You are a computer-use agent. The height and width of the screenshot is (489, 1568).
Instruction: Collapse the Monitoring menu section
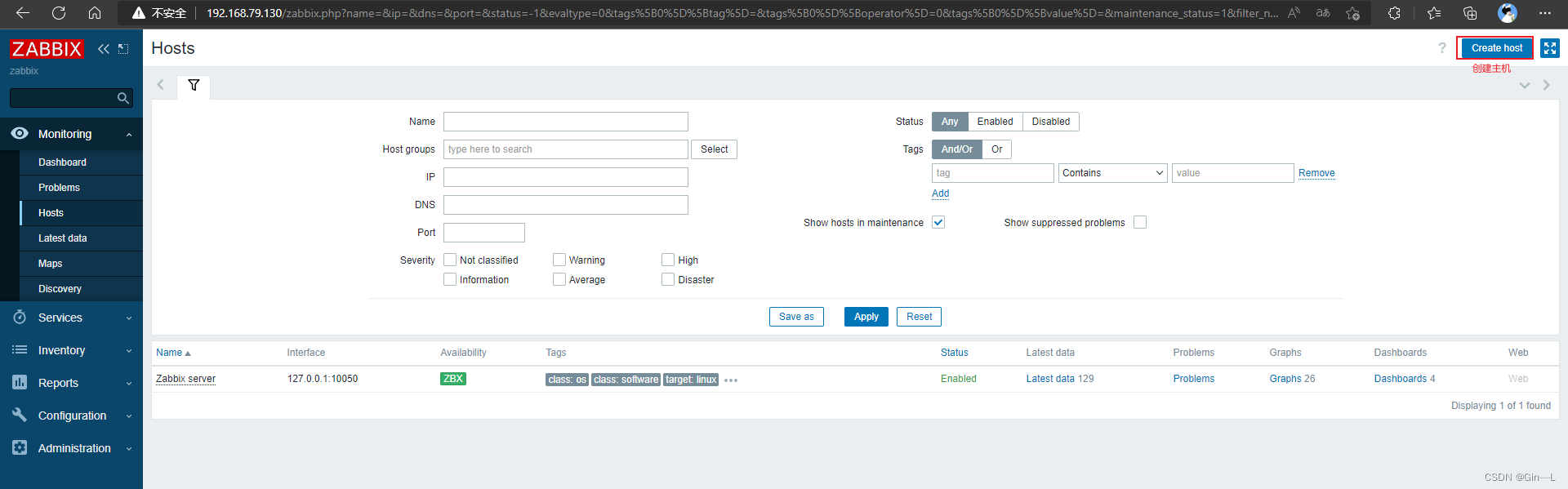click(x=71, y=134)
